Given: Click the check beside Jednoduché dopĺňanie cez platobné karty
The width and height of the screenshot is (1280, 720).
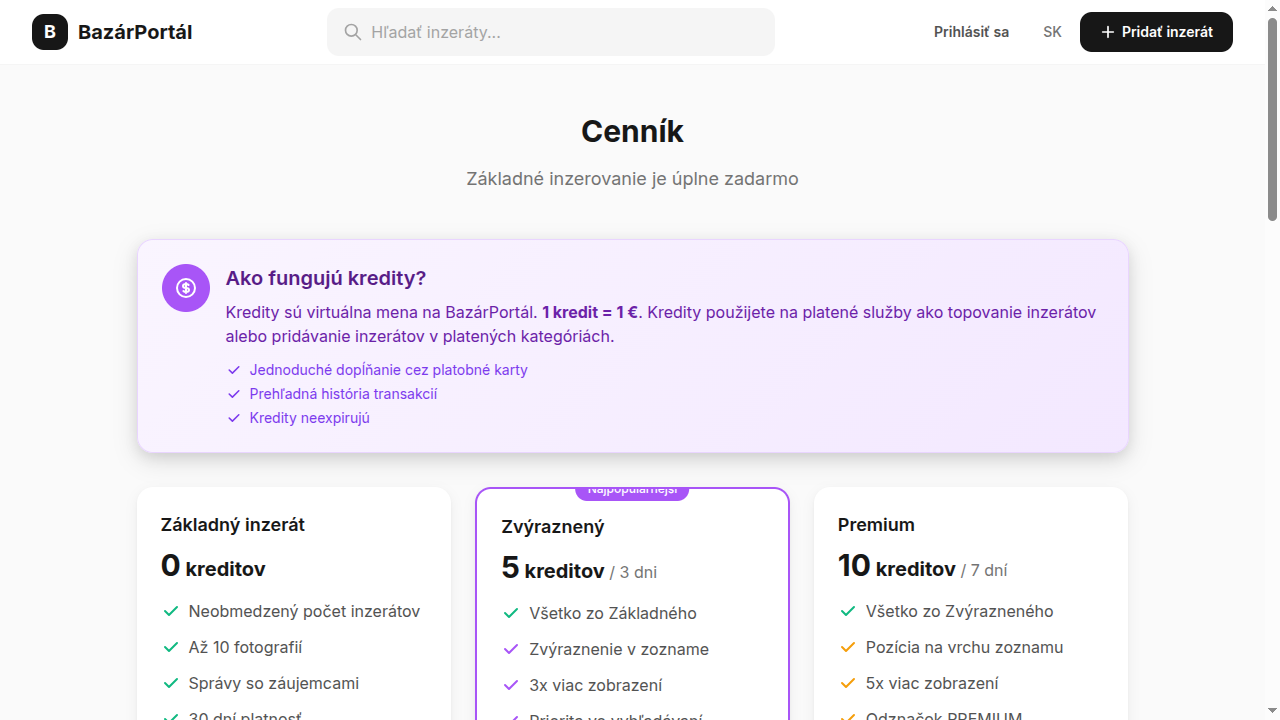Looking at the screenshot, I should (233, 369).
